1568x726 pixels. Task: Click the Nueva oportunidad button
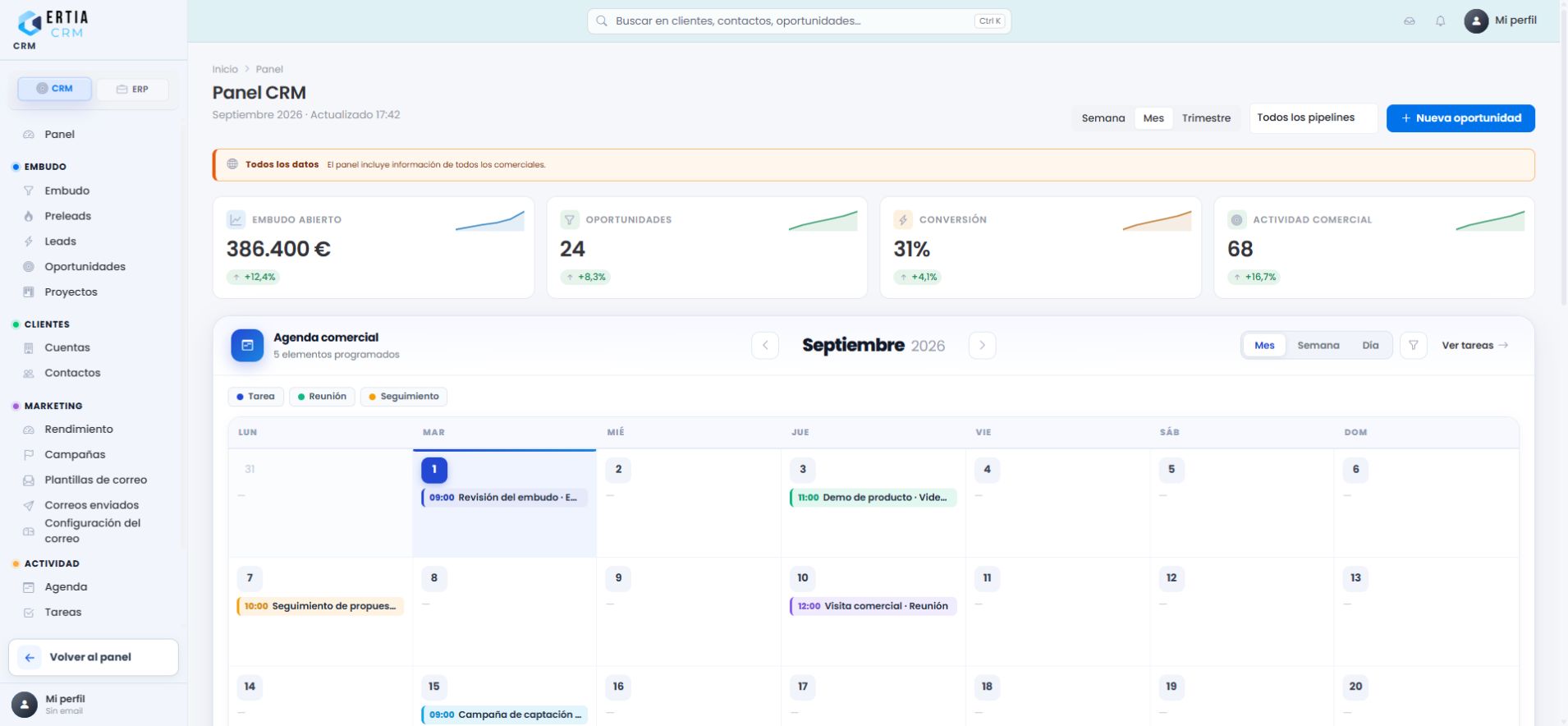[1460, 118]
